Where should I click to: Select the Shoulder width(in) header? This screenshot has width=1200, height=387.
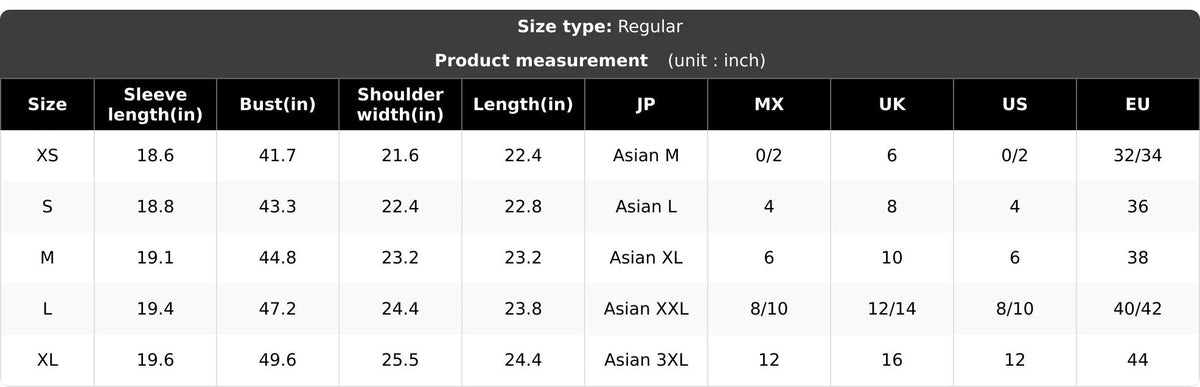point(400,105)
